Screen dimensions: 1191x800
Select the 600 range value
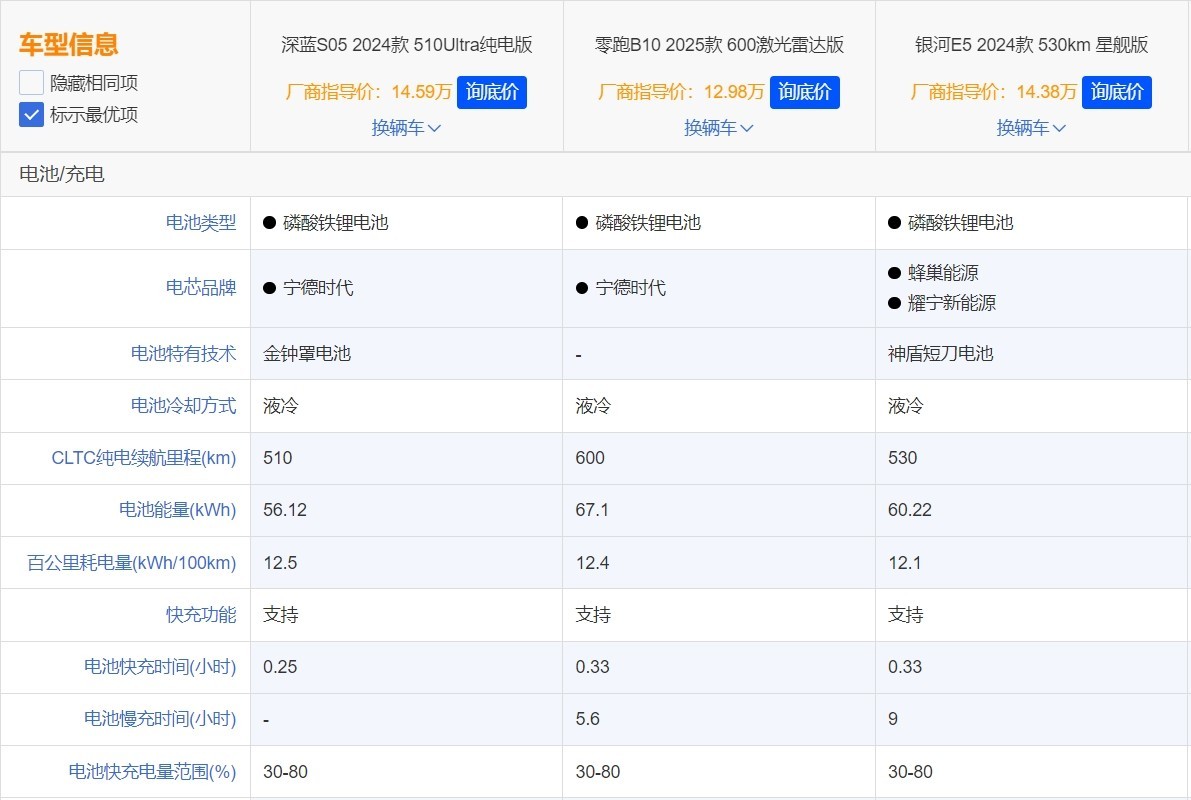point(590,458)
